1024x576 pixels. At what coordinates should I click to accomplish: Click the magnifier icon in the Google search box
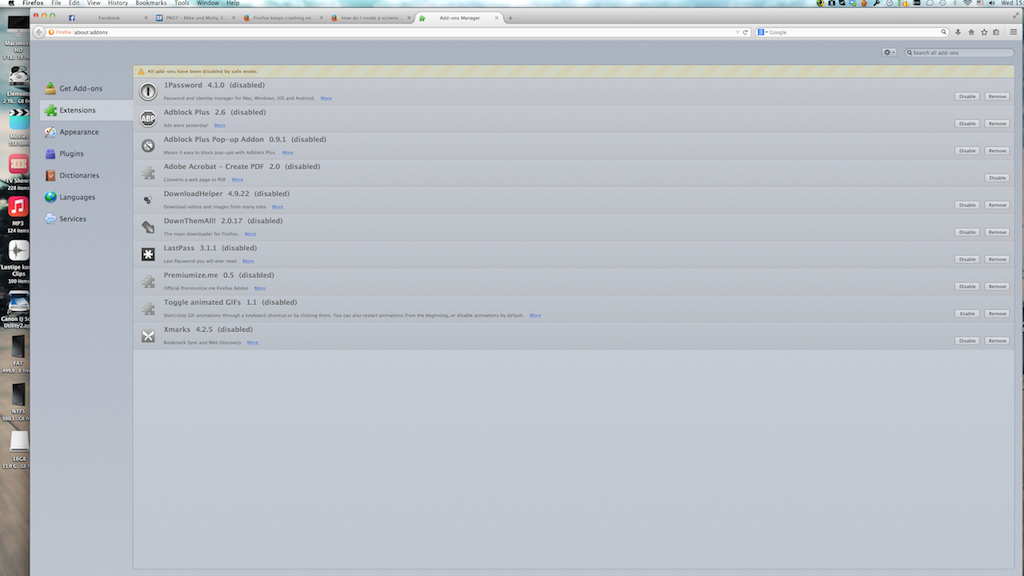pyautogui.click(x=944, y=32)
